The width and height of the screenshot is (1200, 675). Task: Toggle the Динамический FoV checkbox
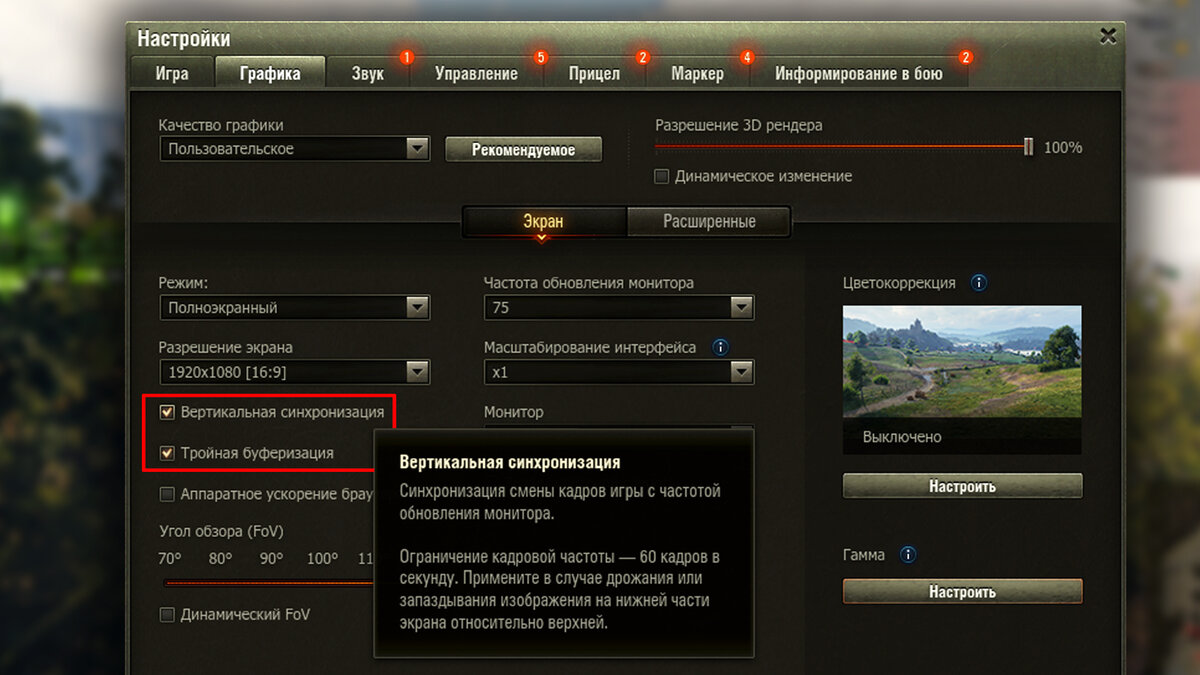point(167,615)
